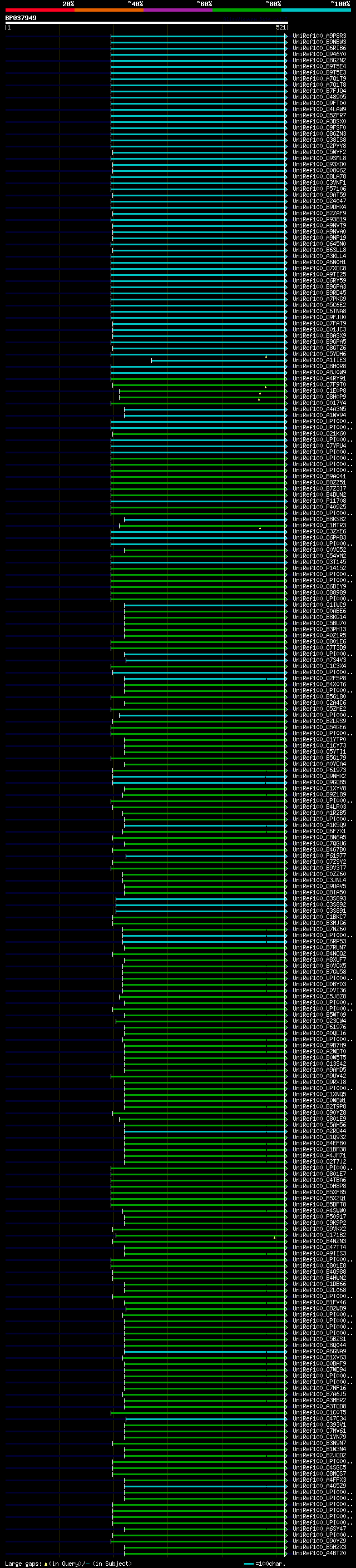Click the purple ~60% identity legend segment
This screenshot has height=1568, width=356.
(x=179, y=10)
